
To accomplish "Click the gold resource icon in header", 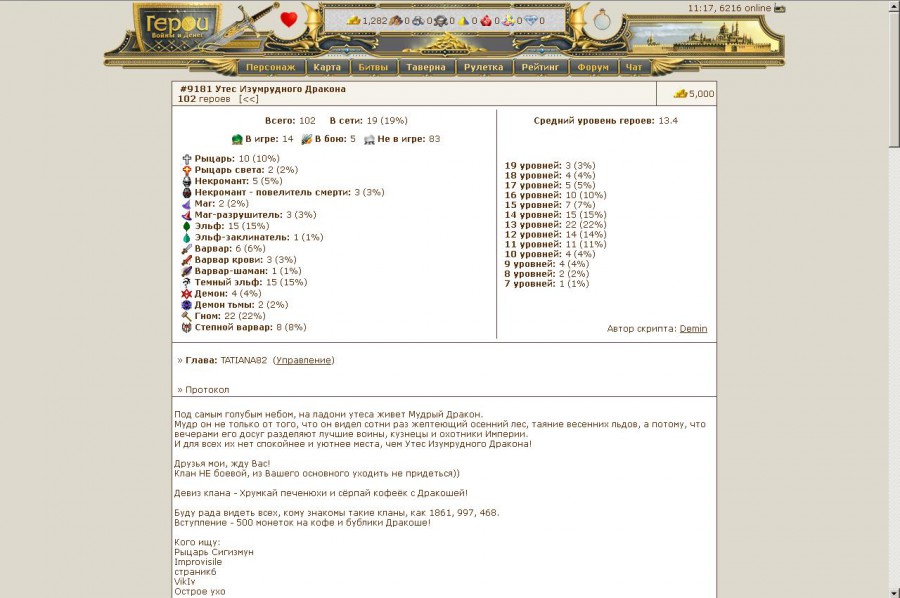I will pos(354,20).
